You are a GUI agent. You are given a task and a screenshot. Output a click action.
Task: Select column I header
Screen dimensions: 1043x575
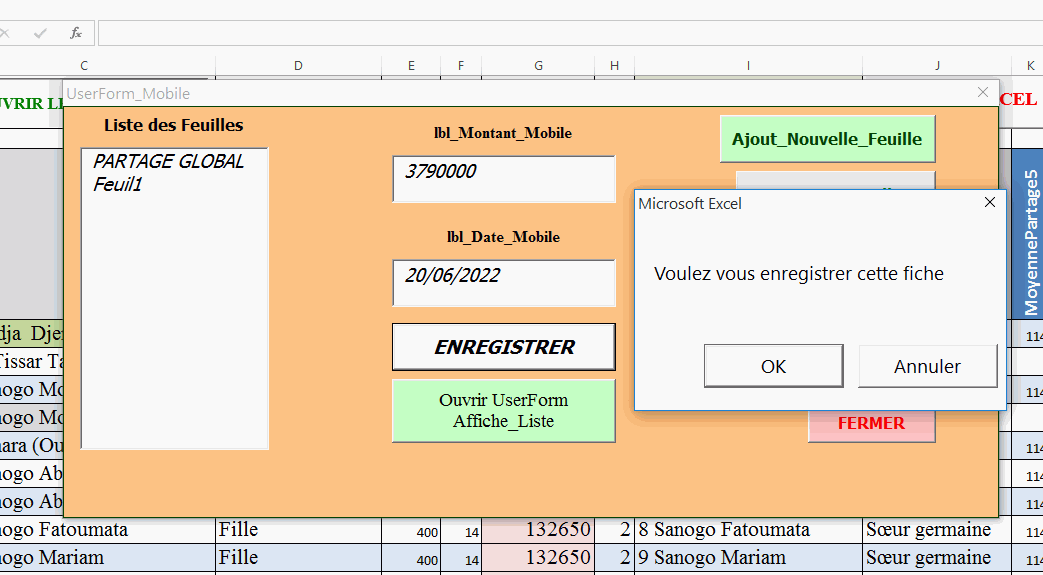747,66
